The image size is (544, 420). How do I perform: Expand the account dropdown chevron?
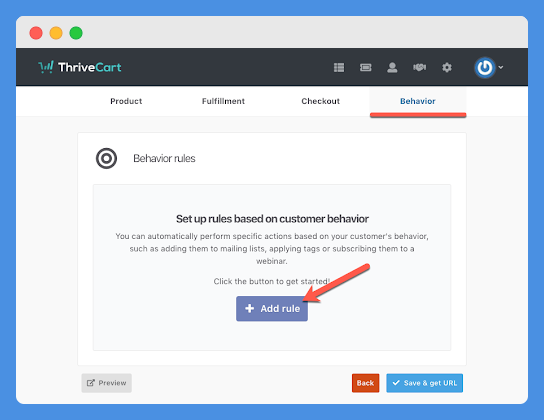pos(501,67)
